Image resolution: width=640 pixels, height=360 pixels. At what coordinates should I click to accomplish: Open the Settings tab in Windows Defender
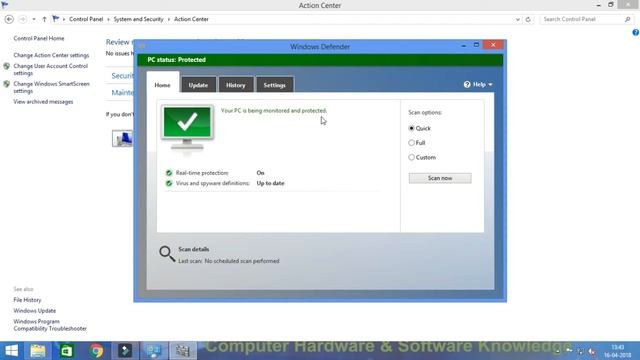[274, 85]
